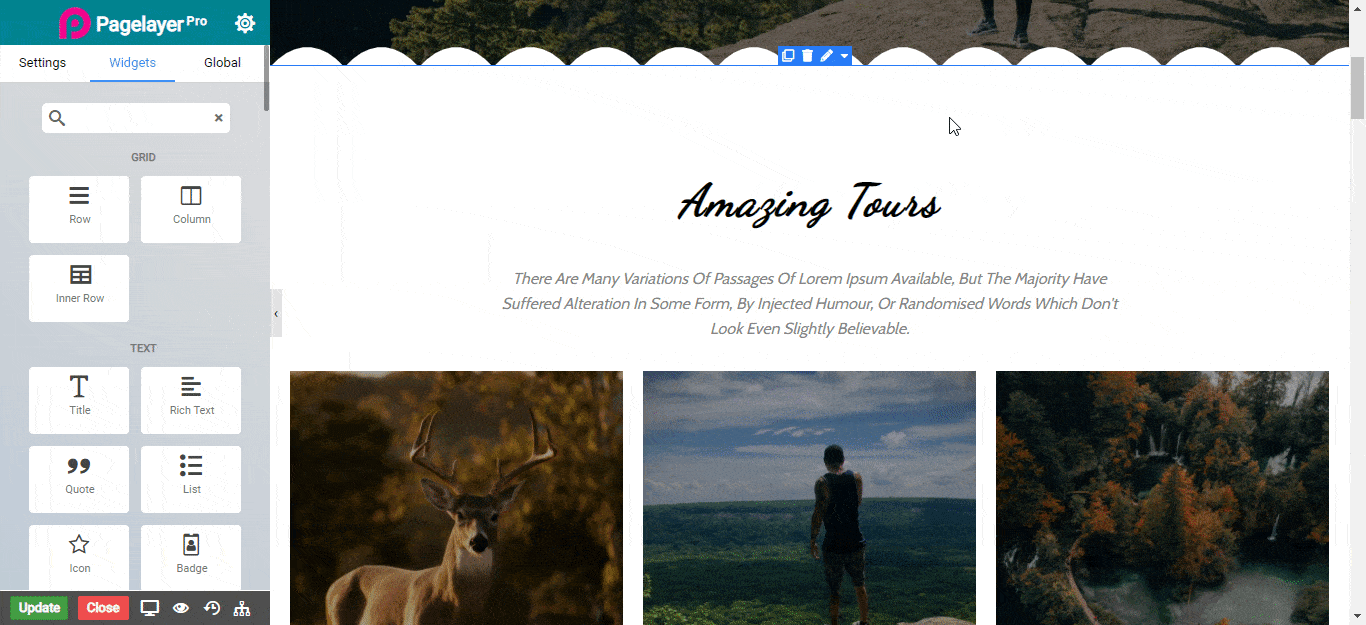Clear the widget search field

(218, 118)
